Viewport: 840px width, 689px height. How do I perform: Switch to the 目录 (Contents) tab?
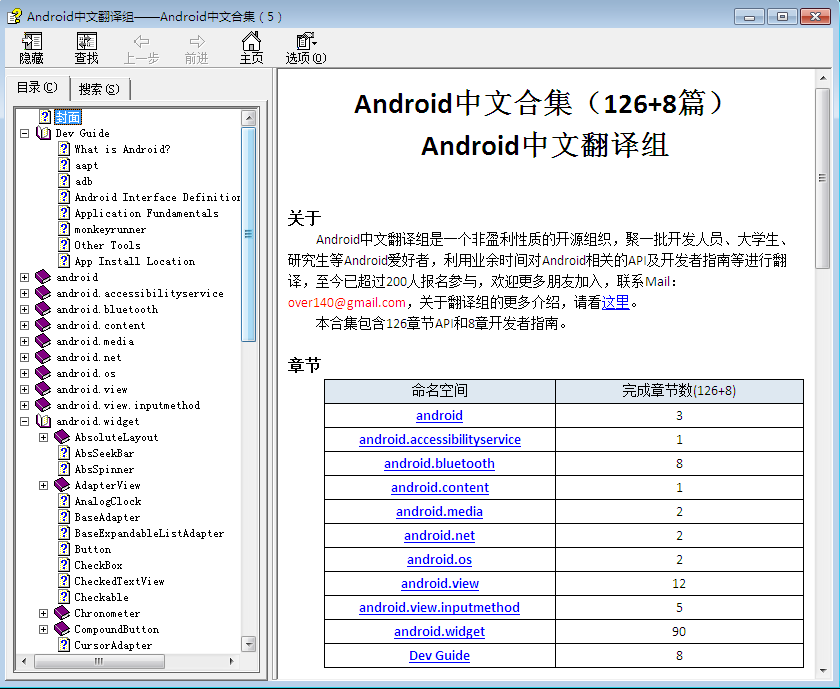(37, 87)
